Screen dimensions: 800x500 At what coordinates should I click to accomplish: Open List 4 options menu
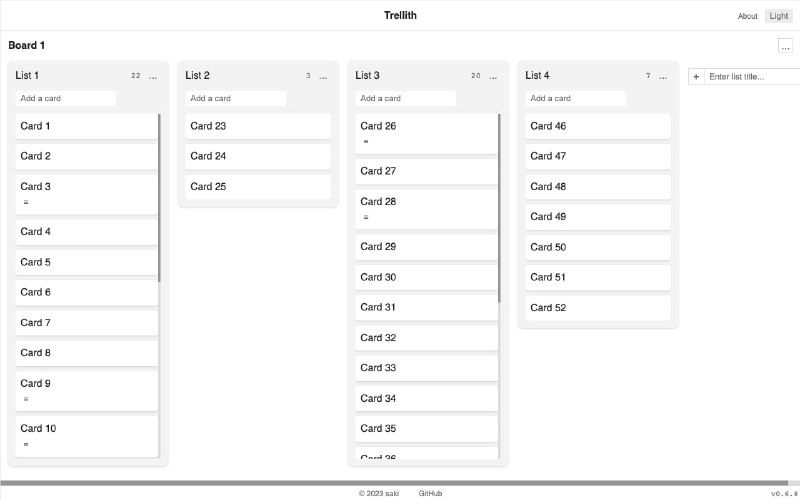[x=663, y=76]
